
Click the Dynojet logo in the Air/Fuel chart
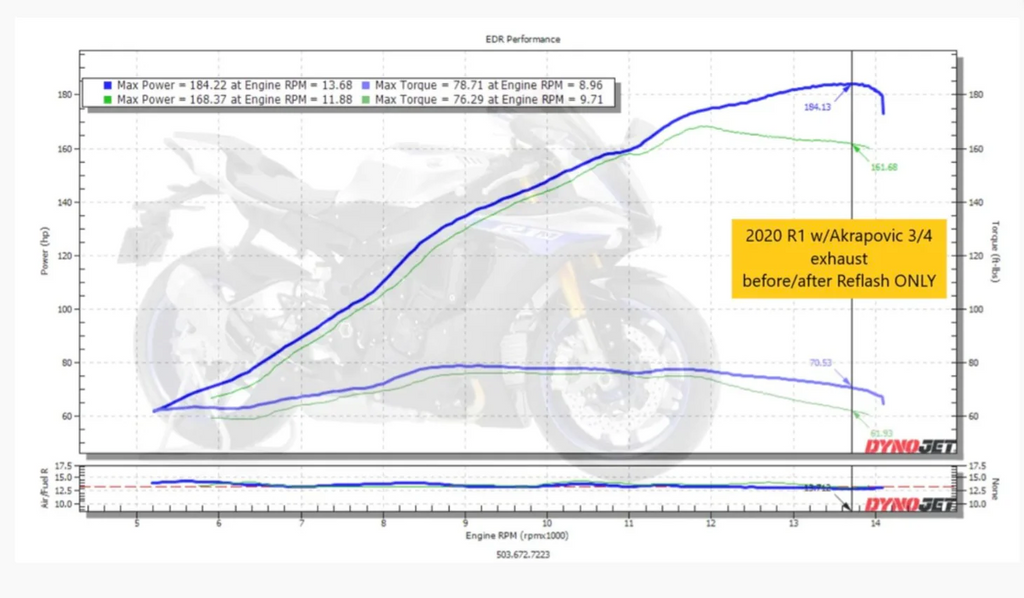coord(910,504)
